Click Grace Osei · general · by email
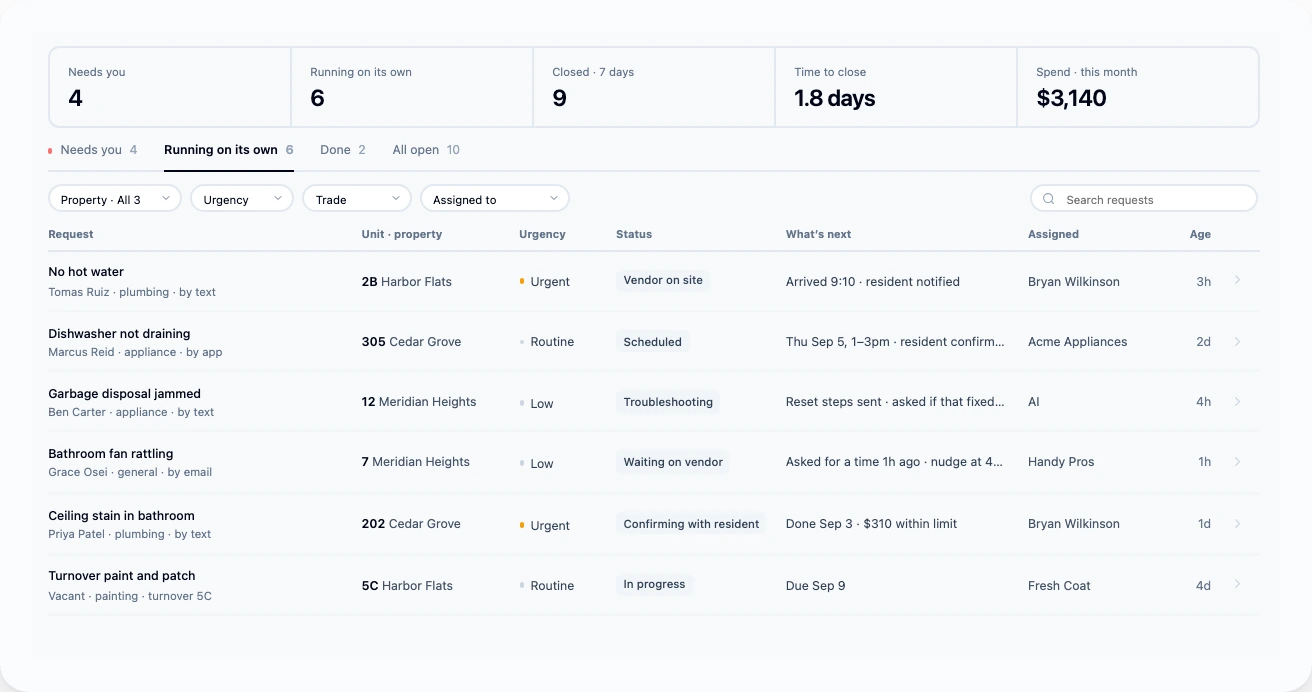Viewport: 1312px width, 692px height. coord(130,472)
